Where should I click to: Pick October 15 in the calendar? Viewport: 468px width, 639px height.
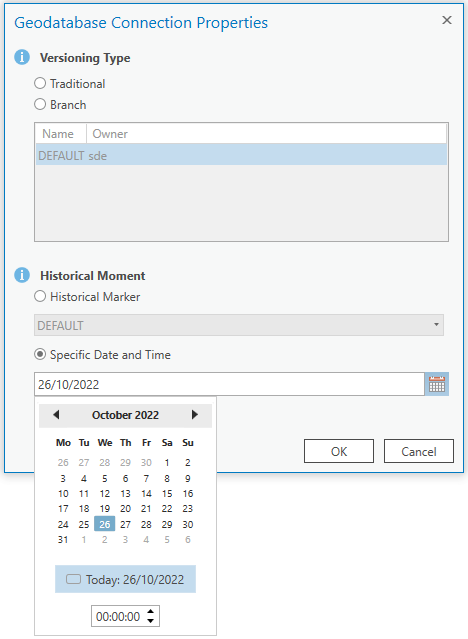tap(167, 494)
